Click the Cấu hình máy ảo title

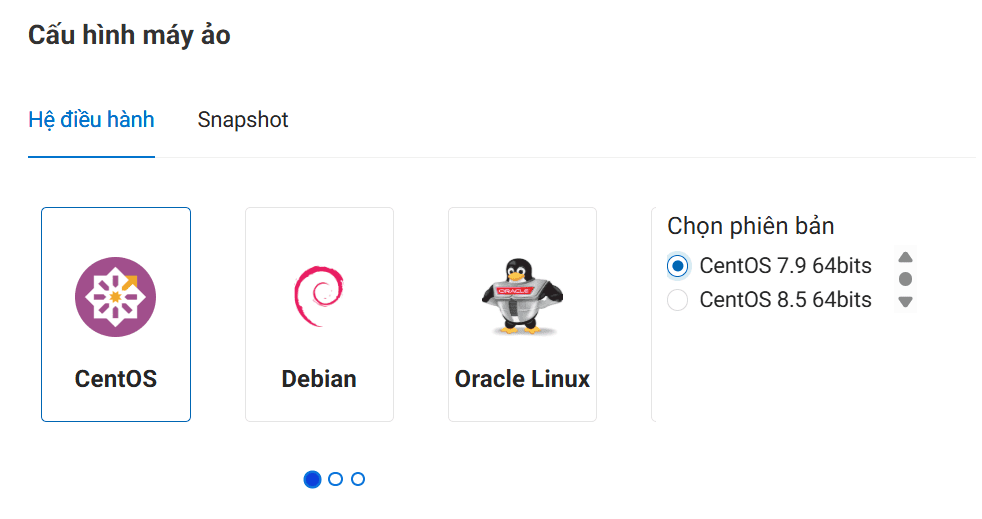[129, 36]
